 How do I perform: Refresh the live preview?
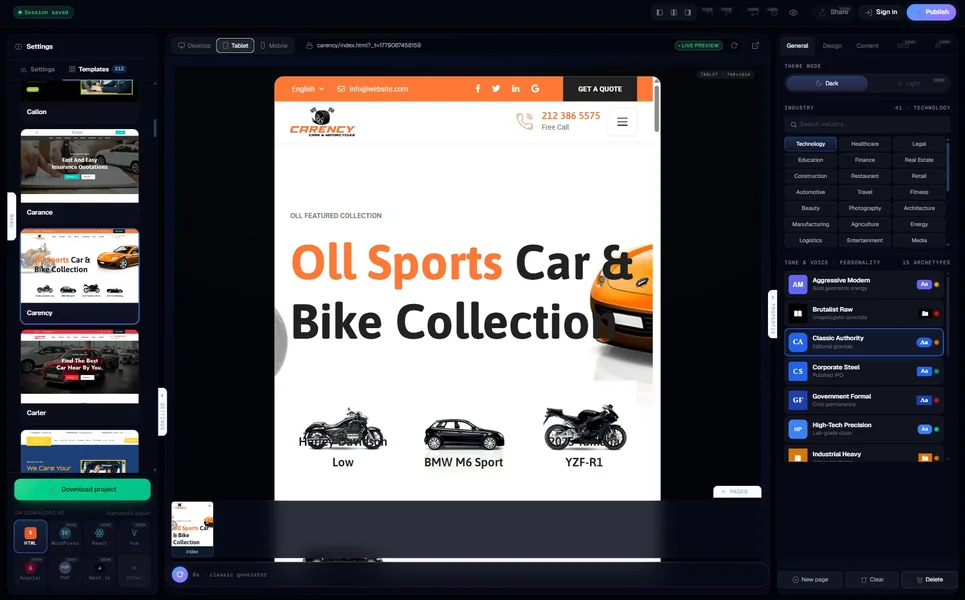[x=734, y=46]
